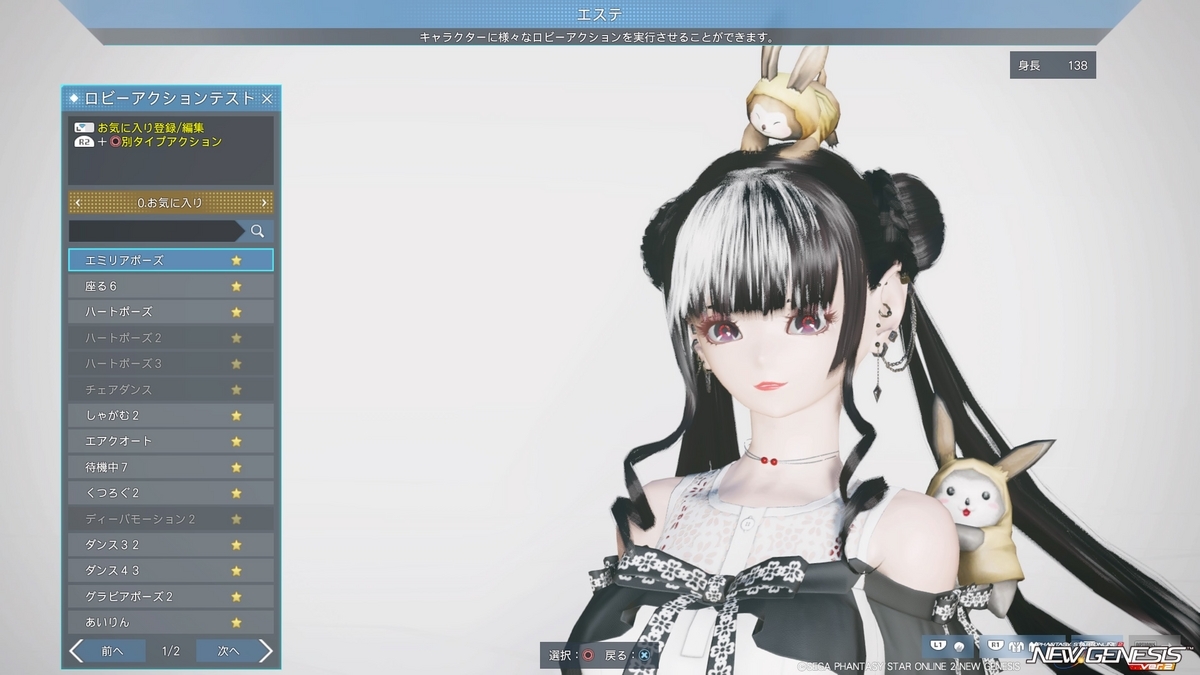Image resolution: width=1200 pixels, height=675 pixels.
Task: Select チェアダンス action
Action: point(171,390)
